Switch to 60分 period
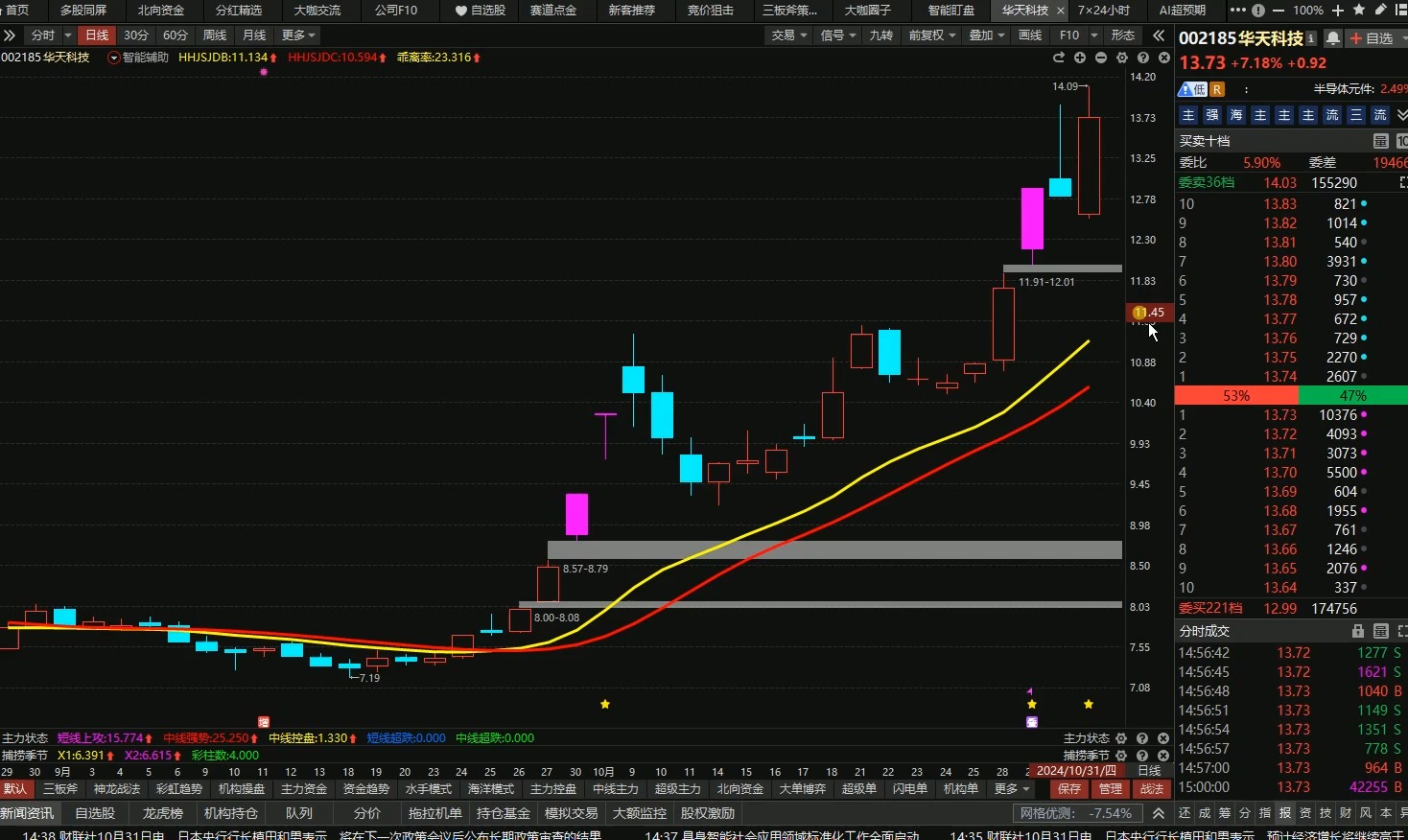 (176, 35)
